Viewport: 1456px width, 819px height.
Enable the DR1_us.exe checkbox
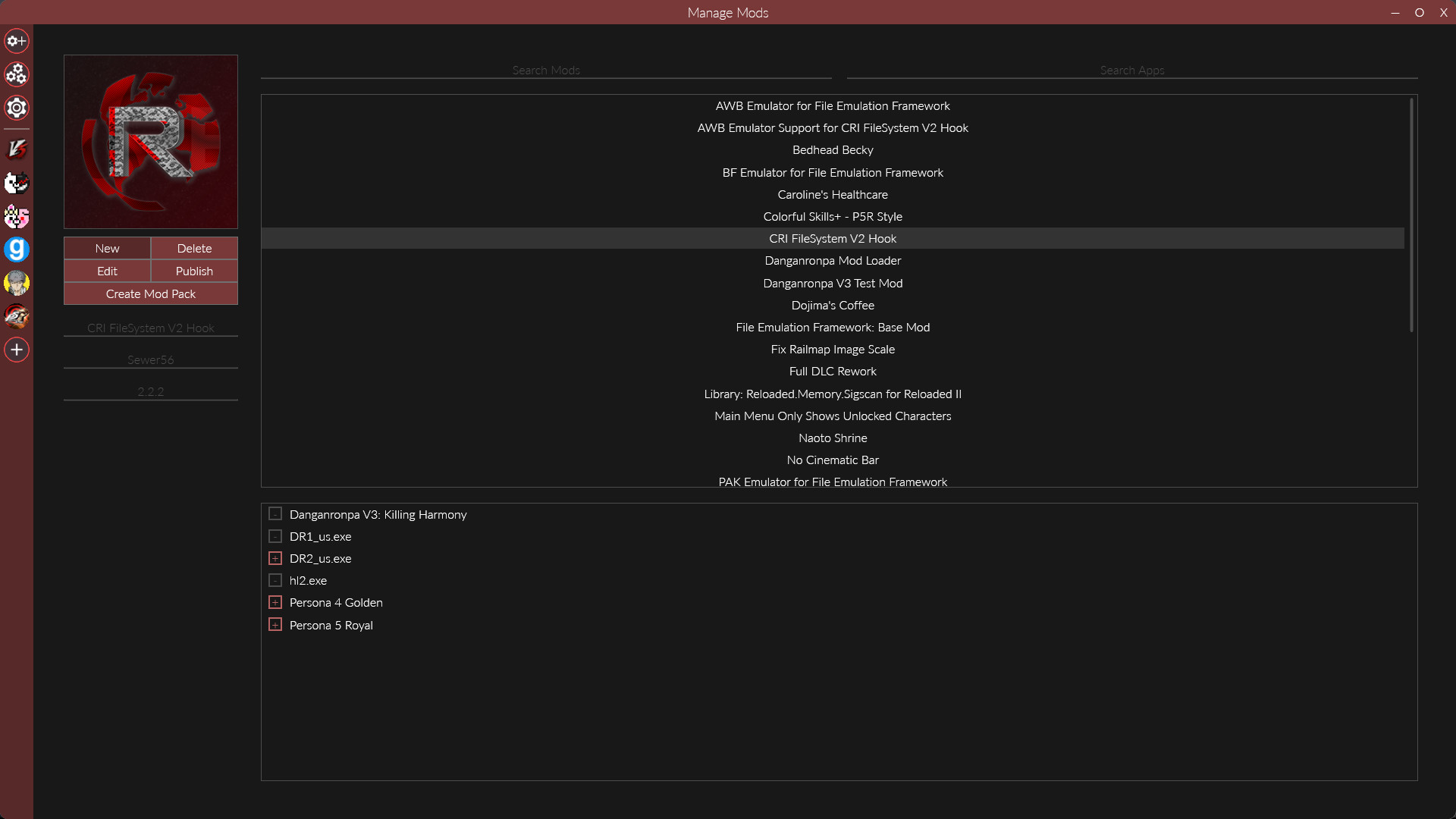(275, 536)
